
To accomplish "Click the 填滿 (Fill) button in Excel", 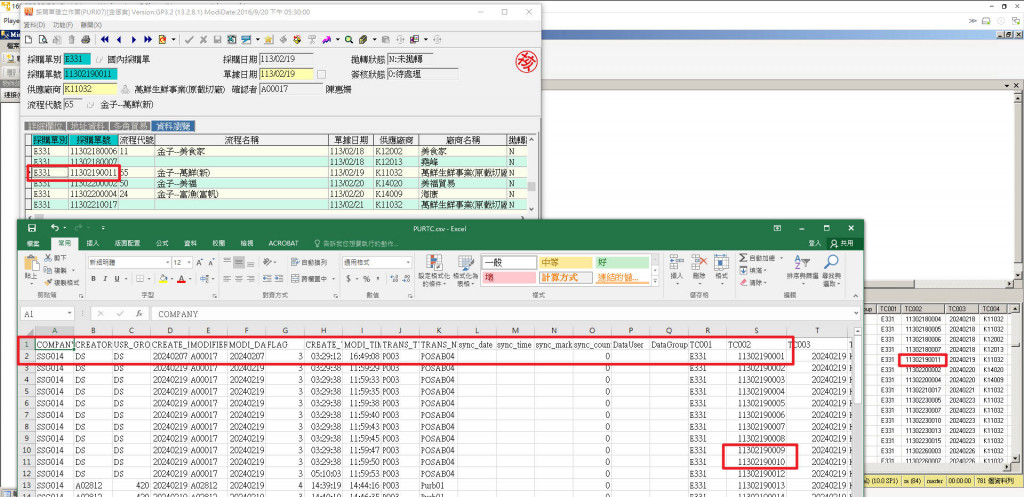I will click(x=752, y=270).
